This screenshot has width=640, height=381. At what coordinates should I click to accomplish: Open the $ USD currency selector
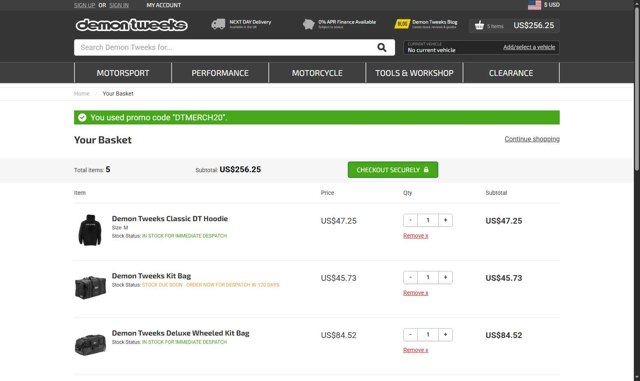coord(551,5)
